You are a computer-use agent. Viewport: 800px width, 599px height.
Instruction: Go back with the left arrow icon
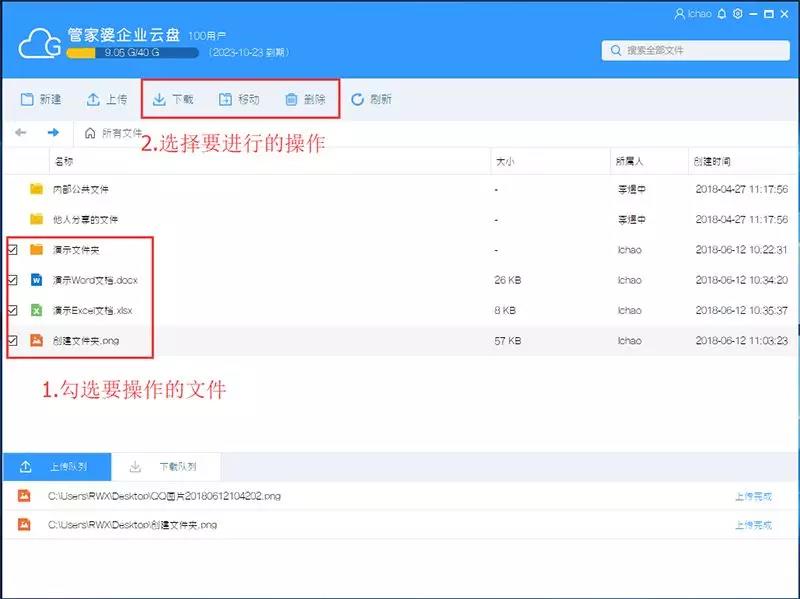[20, 133]
